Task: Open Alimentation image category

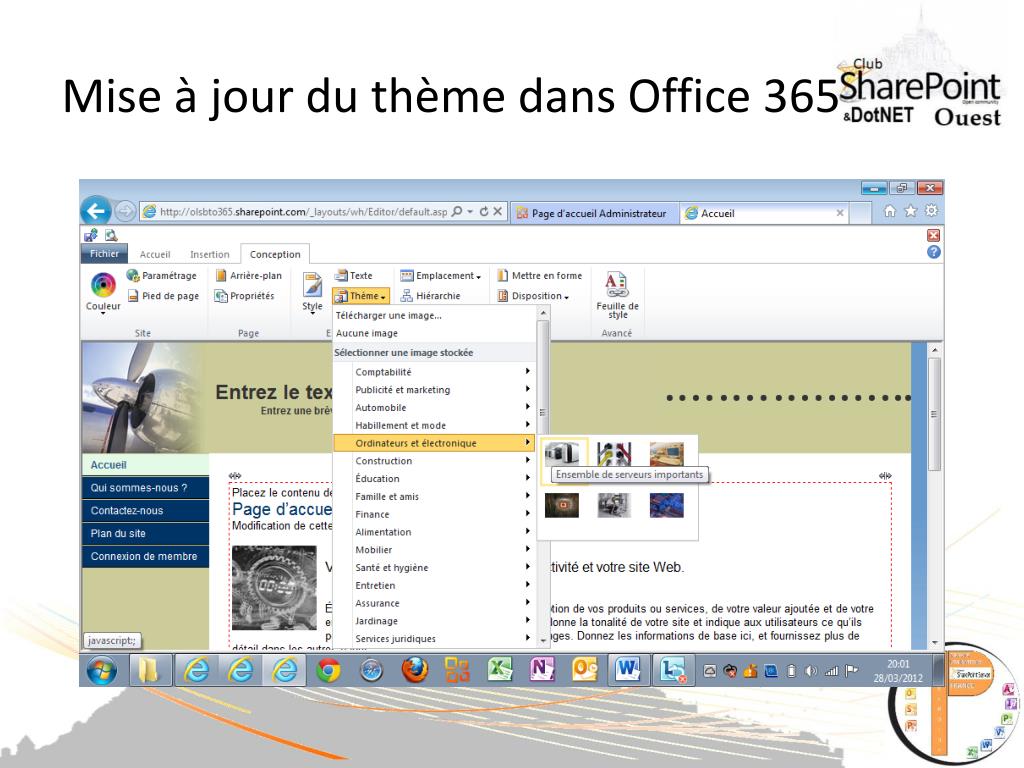Action: (434, 532)
